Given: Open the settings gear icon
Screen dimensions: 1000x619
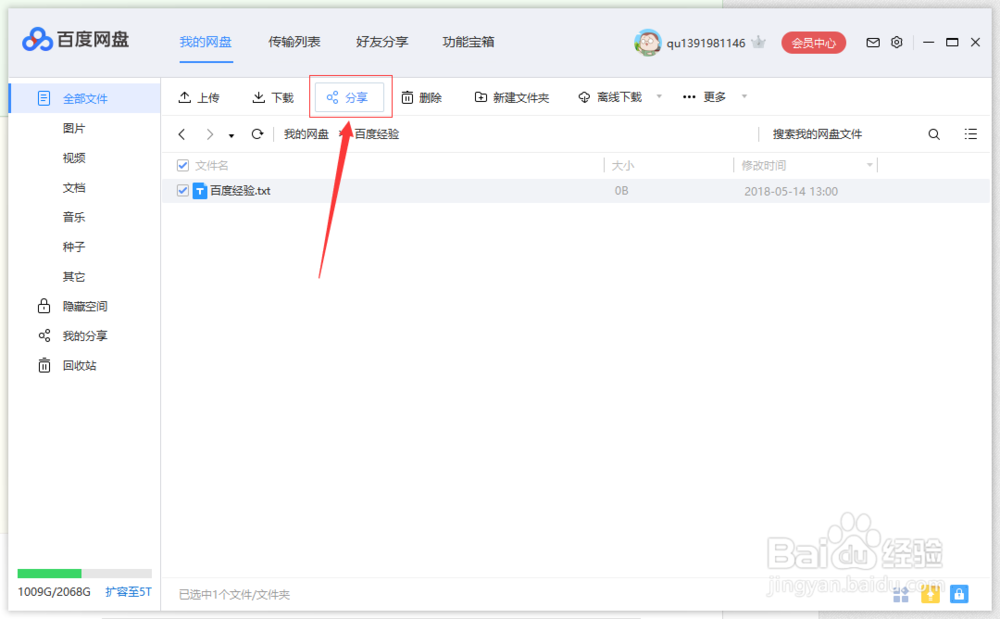Looking at the screenshot, I should [x=896, y=42].
